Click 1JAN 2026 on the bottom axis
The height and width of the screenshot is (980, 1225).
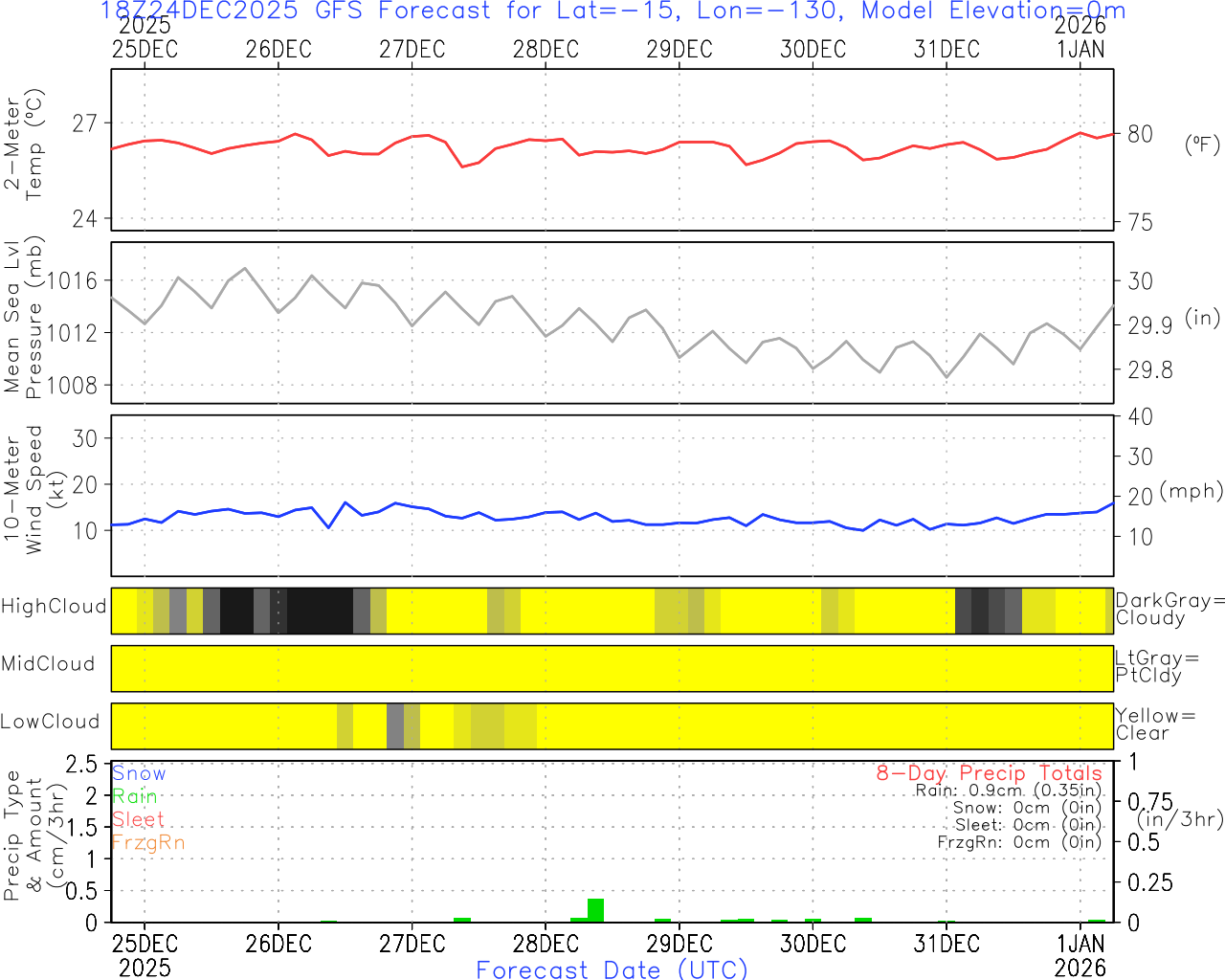(x=1080, y=954)
